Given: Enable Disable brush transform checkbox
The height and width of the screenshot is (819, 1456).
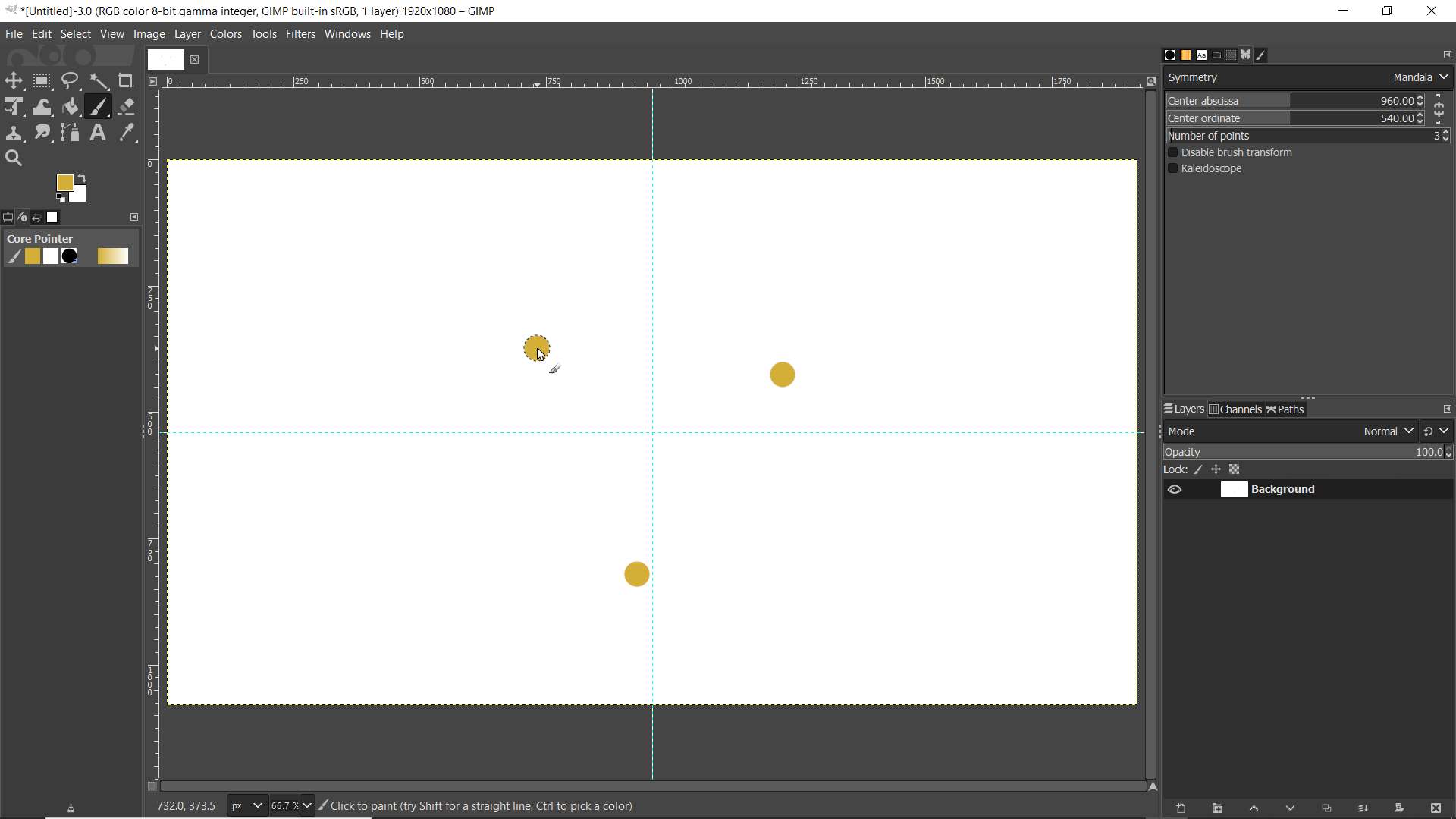Looking at the screenshot, I should point(1173,152).
